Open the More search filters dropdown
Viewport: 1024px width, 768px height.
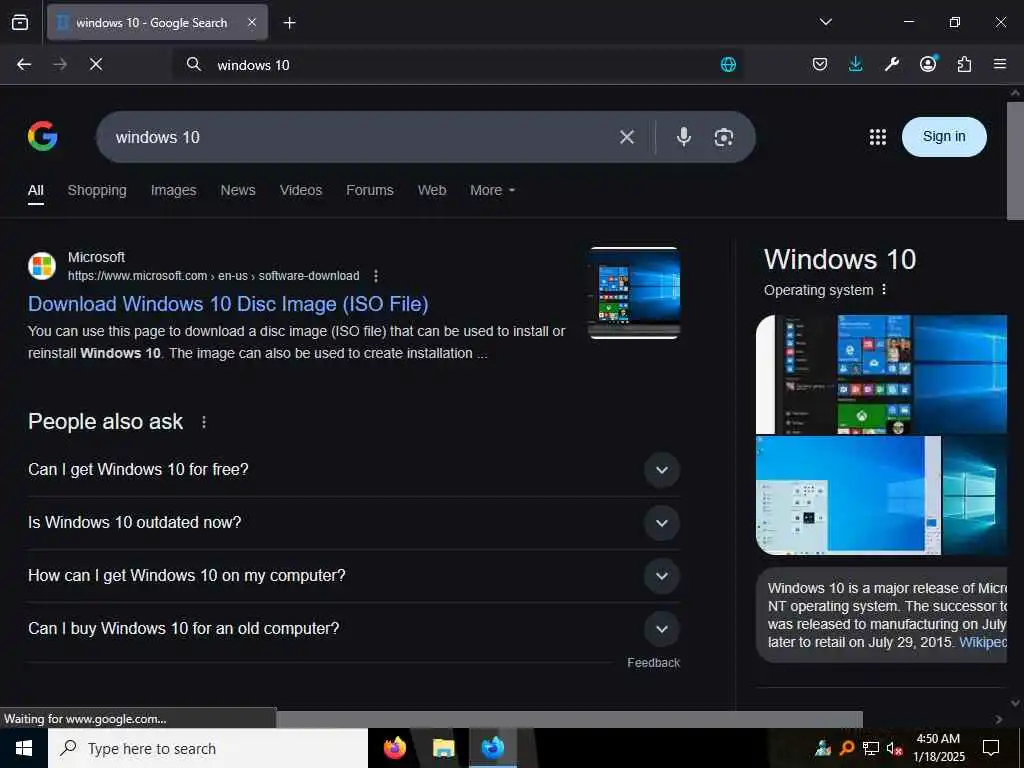pos(492,190)
